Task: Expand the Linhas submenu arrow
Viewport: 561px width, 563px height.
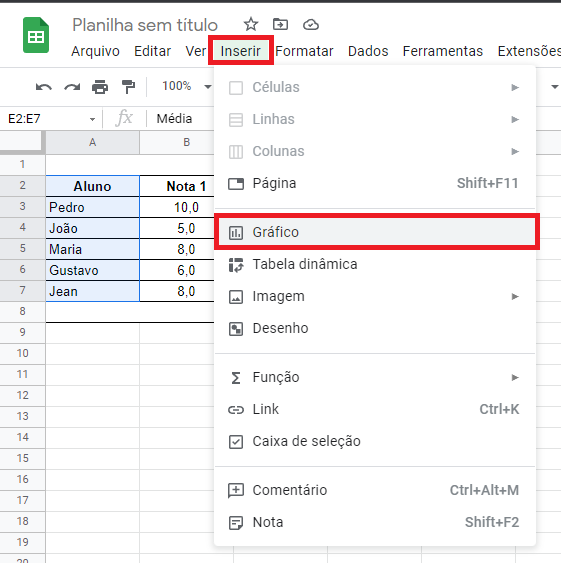Action: [x=515, y=119]
